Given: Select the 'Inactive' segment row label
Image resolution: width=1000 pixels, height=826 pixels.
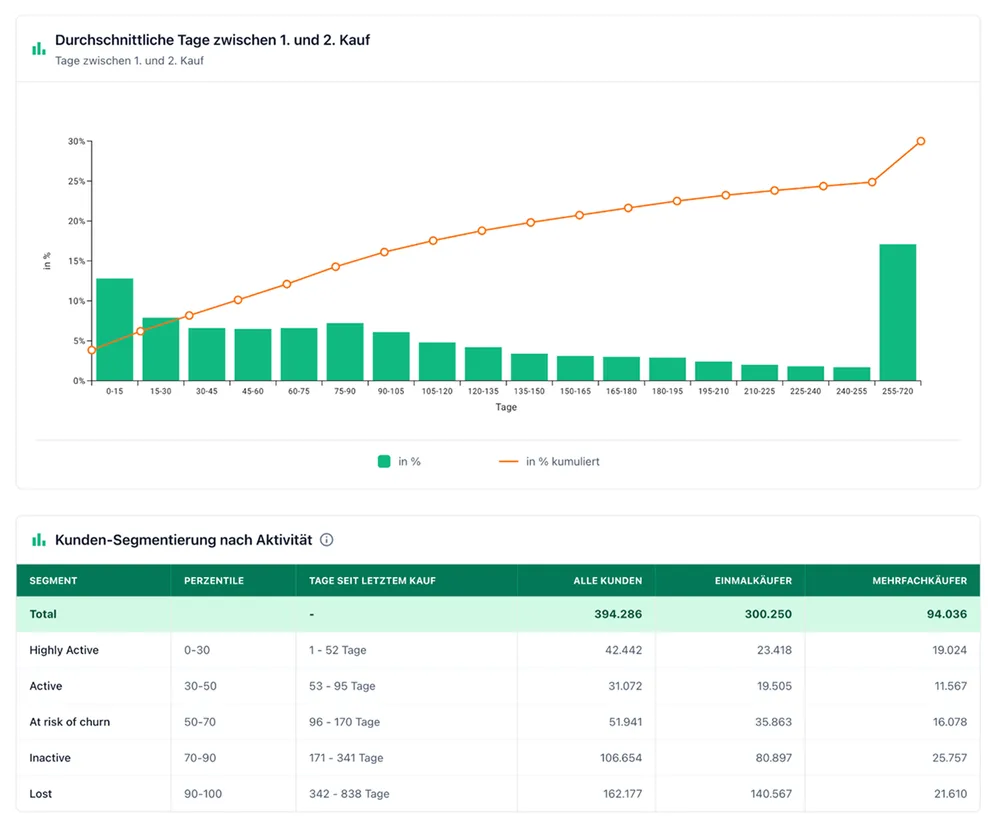Looking at the screenshot, I should click(50, 758).
